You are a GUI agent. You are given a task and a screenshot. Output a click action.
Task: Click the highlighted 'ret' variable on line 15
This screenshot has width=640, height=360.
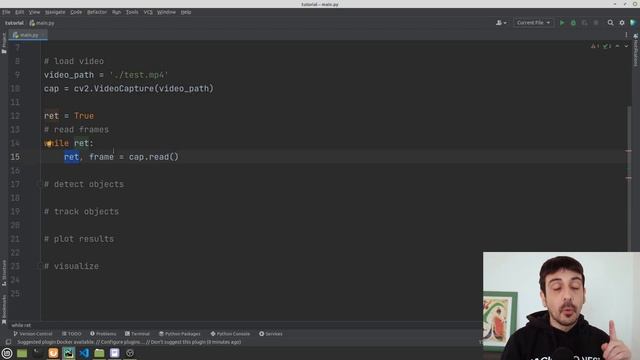coord(71,157)
